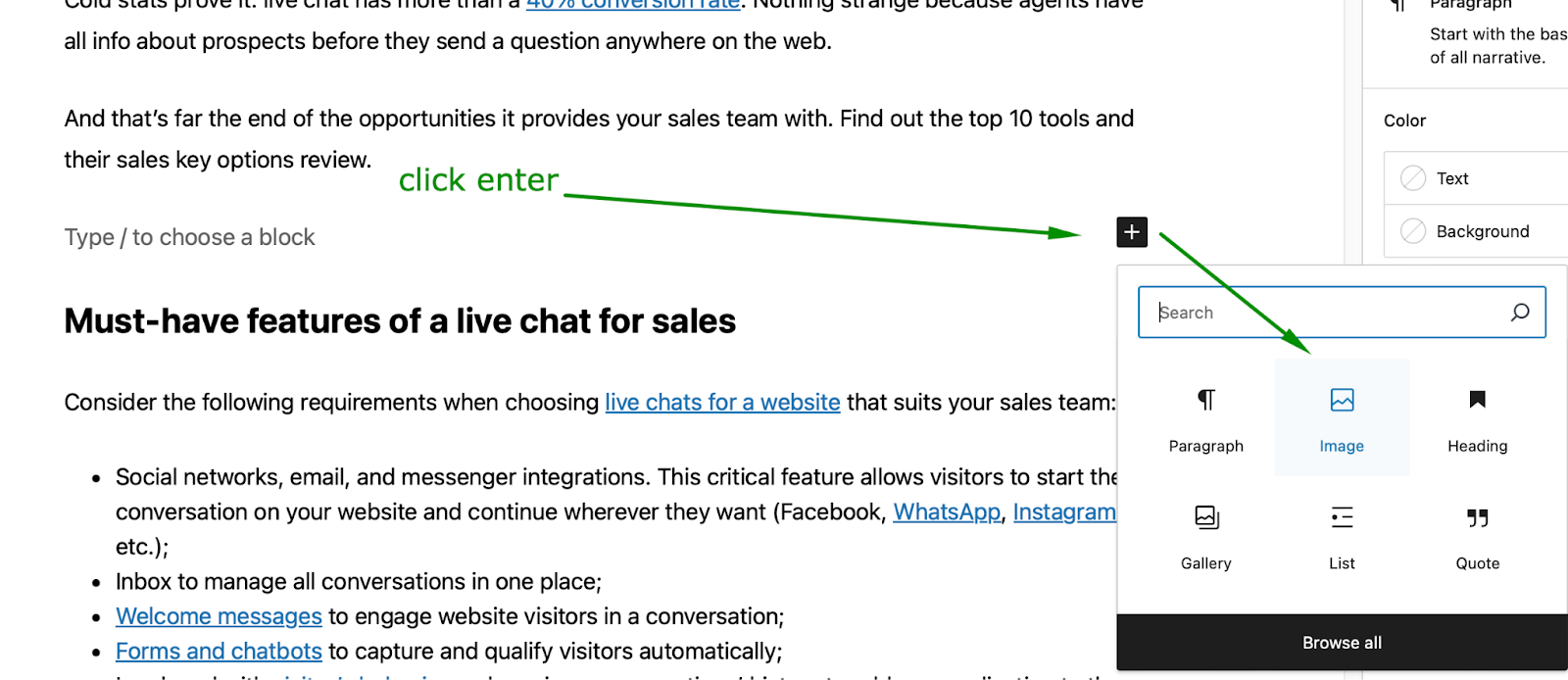Insert a Heading block
This screenshot has width=1568, height=680.
coord(1476,401)
